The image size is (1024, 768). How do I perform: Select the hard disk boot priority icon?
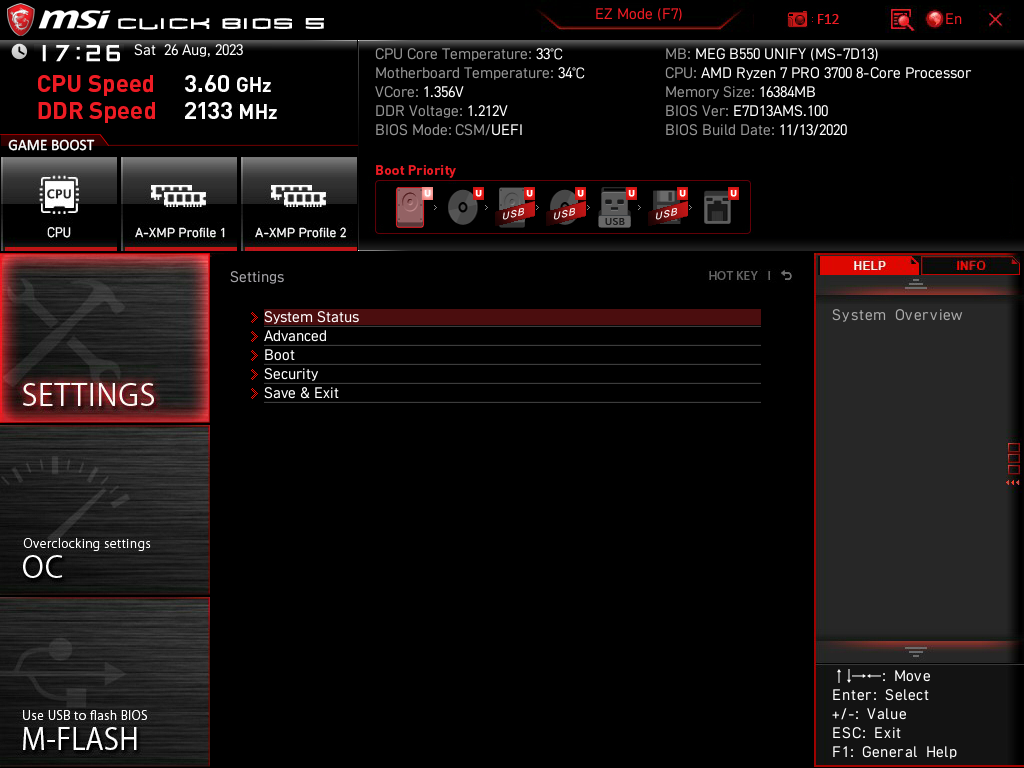point(412,207)
